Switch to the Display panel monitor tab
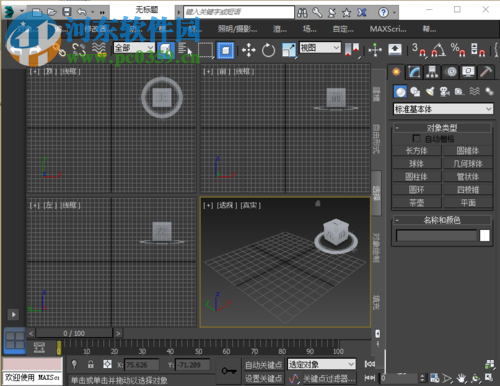The image size is (500, 386). (468, 72)
